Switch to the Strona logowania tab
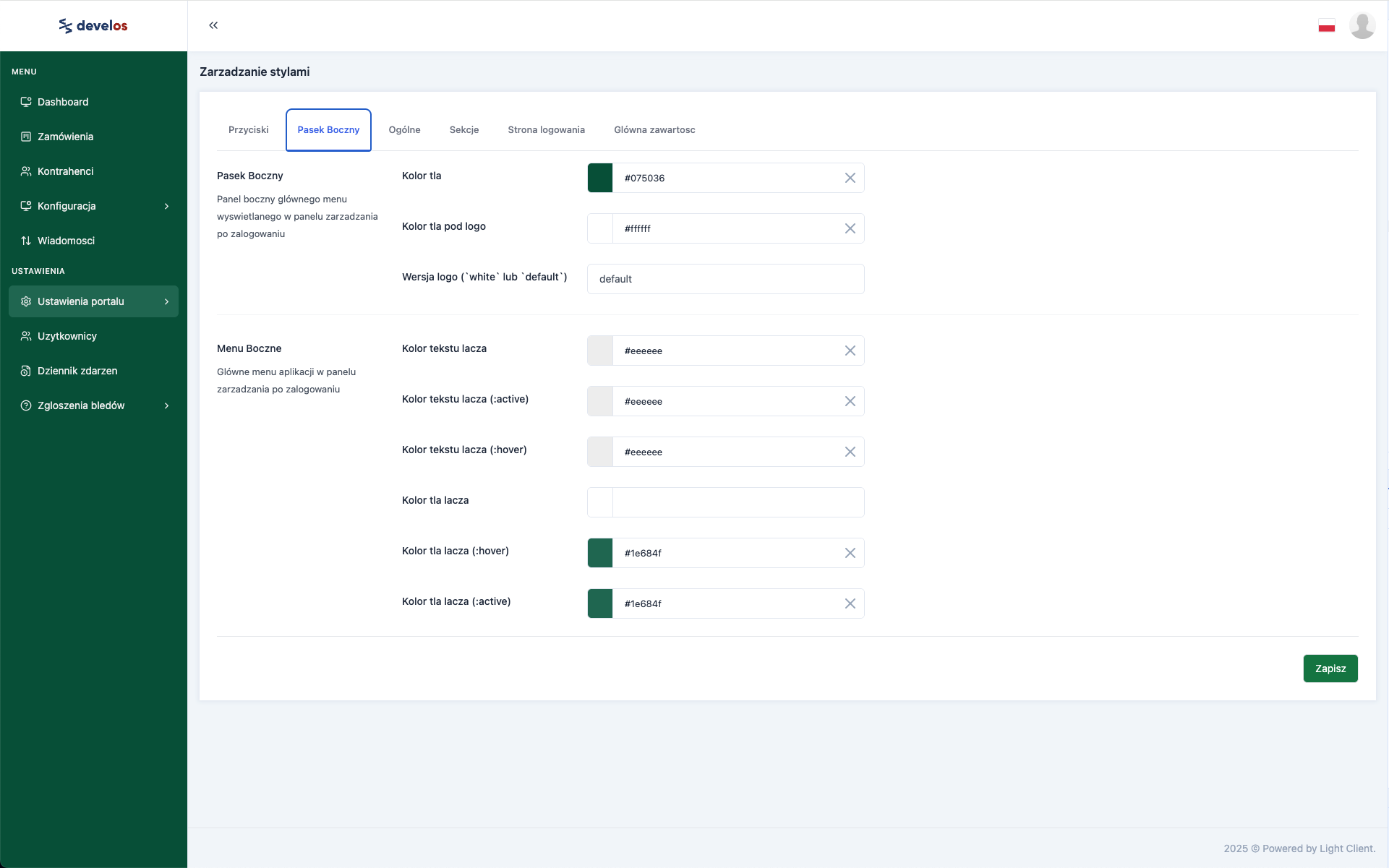 pyautogui.click(x=546, y=130)
